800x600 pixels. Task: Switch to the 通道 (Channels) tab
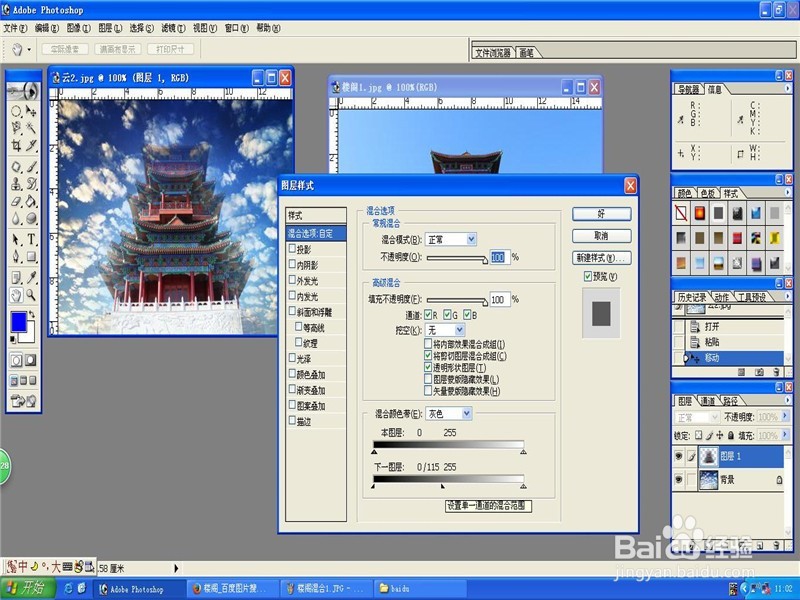tap(708, 401)
